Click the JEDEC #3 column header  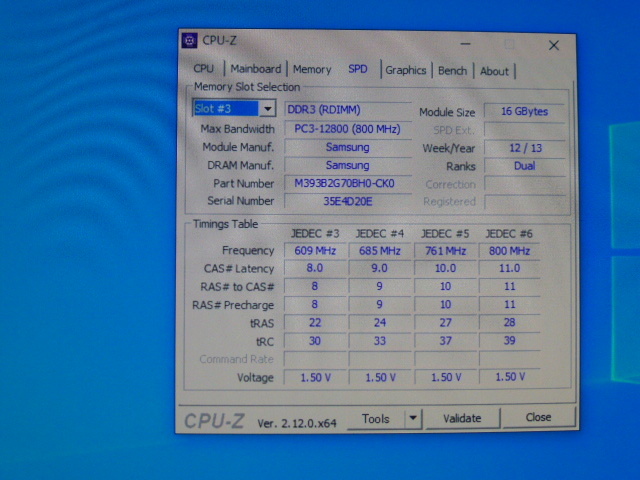tap(315, 233)
